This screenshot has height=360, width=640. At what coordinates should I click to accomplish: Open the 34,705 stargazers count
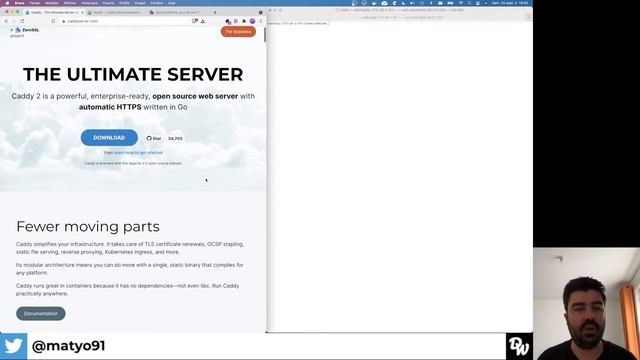(175, 138)
